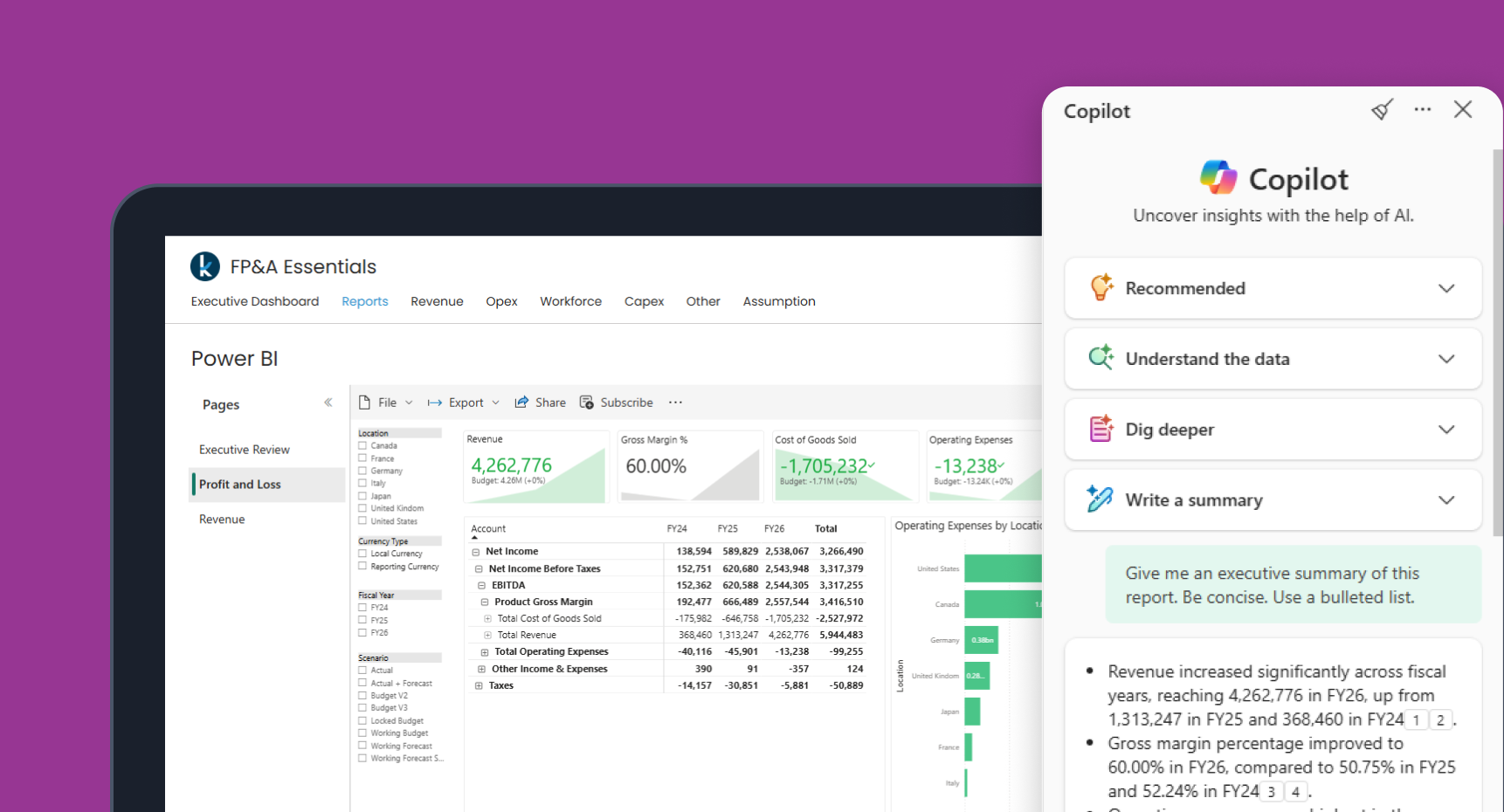Screen dimensions: 1504x812
Task: Expand the Total Operating Expenses row
Action: 484,652
